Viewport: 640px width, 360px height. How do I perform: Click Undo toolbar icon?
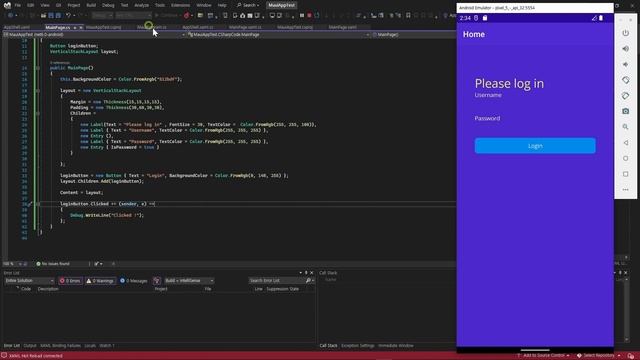(x=68, y=16)
